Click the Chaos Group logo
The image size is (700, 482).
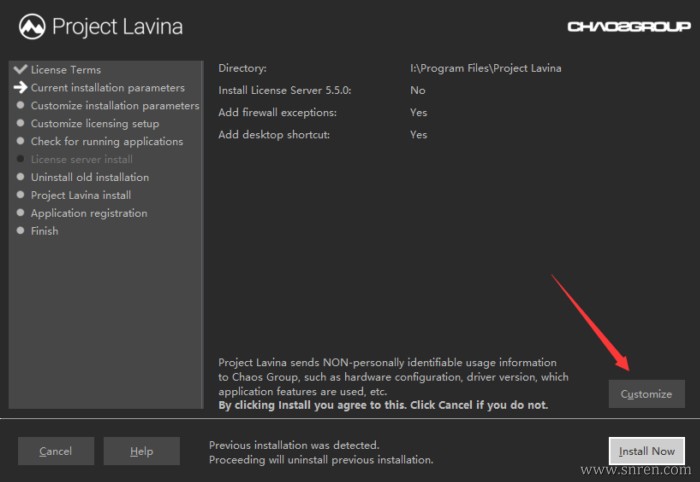pos(629,27)
